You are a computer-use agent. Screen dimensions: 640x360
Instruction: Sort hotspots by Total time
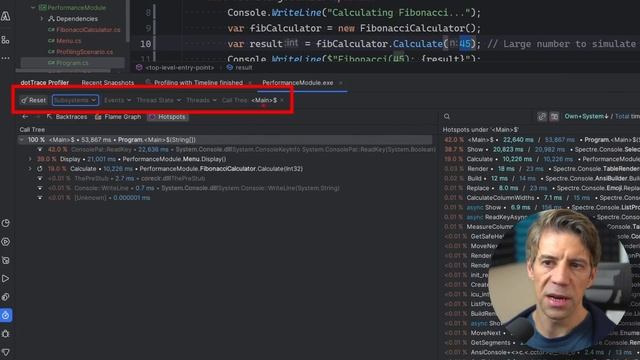(627, 117)
